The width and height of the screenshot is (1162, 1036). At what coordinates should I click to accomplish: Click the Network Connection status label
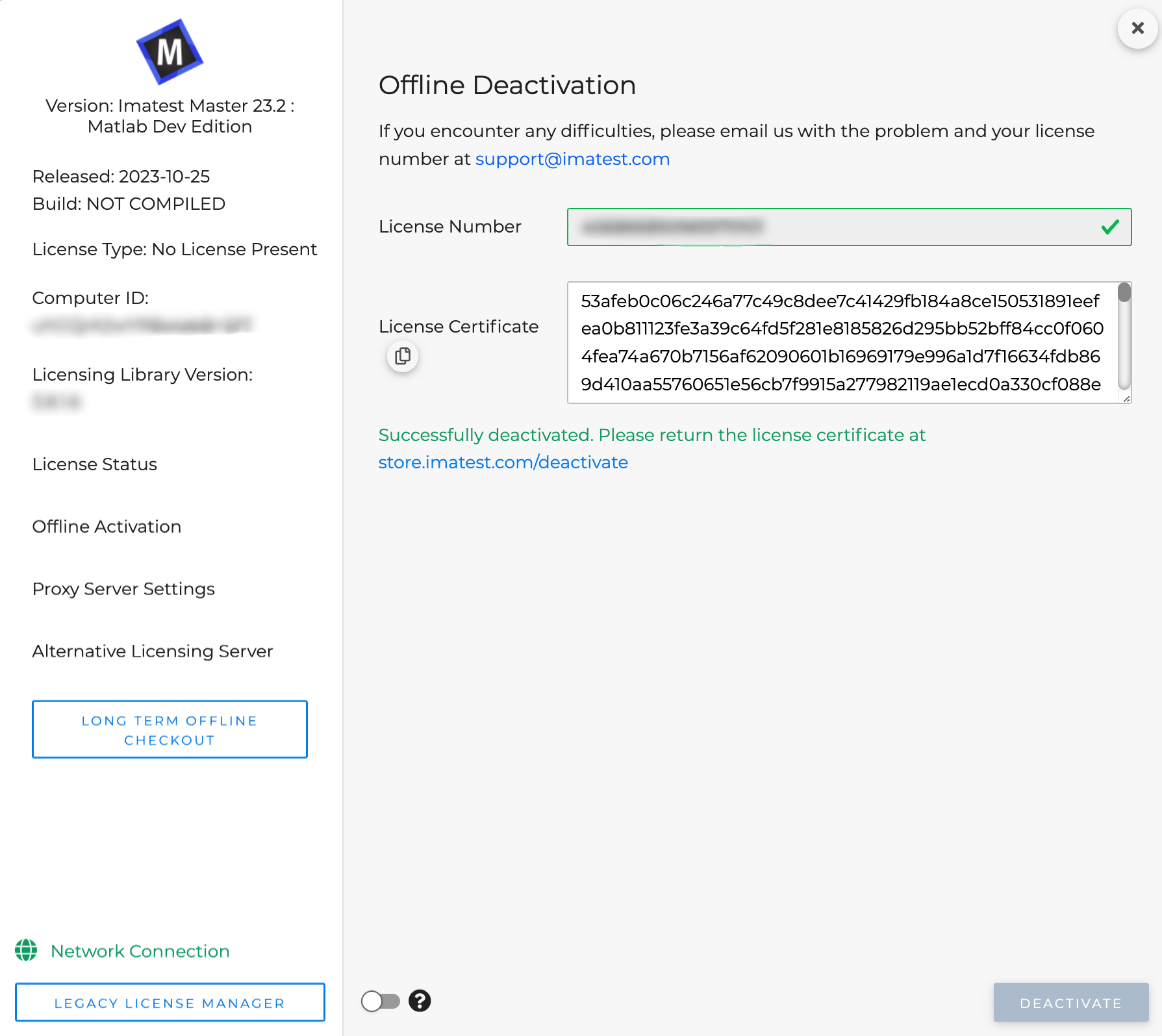click(140, 951)
